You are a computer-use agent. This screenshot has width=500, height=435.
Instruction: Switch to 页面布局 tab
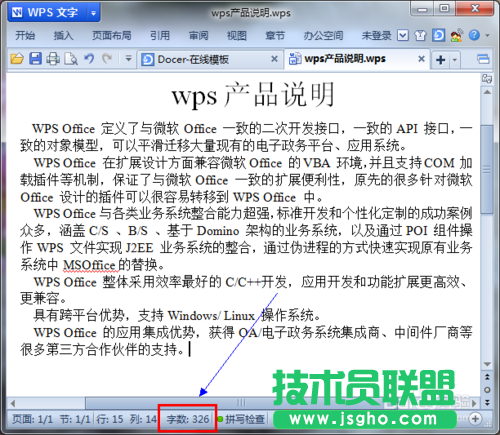tap(112, 35)
